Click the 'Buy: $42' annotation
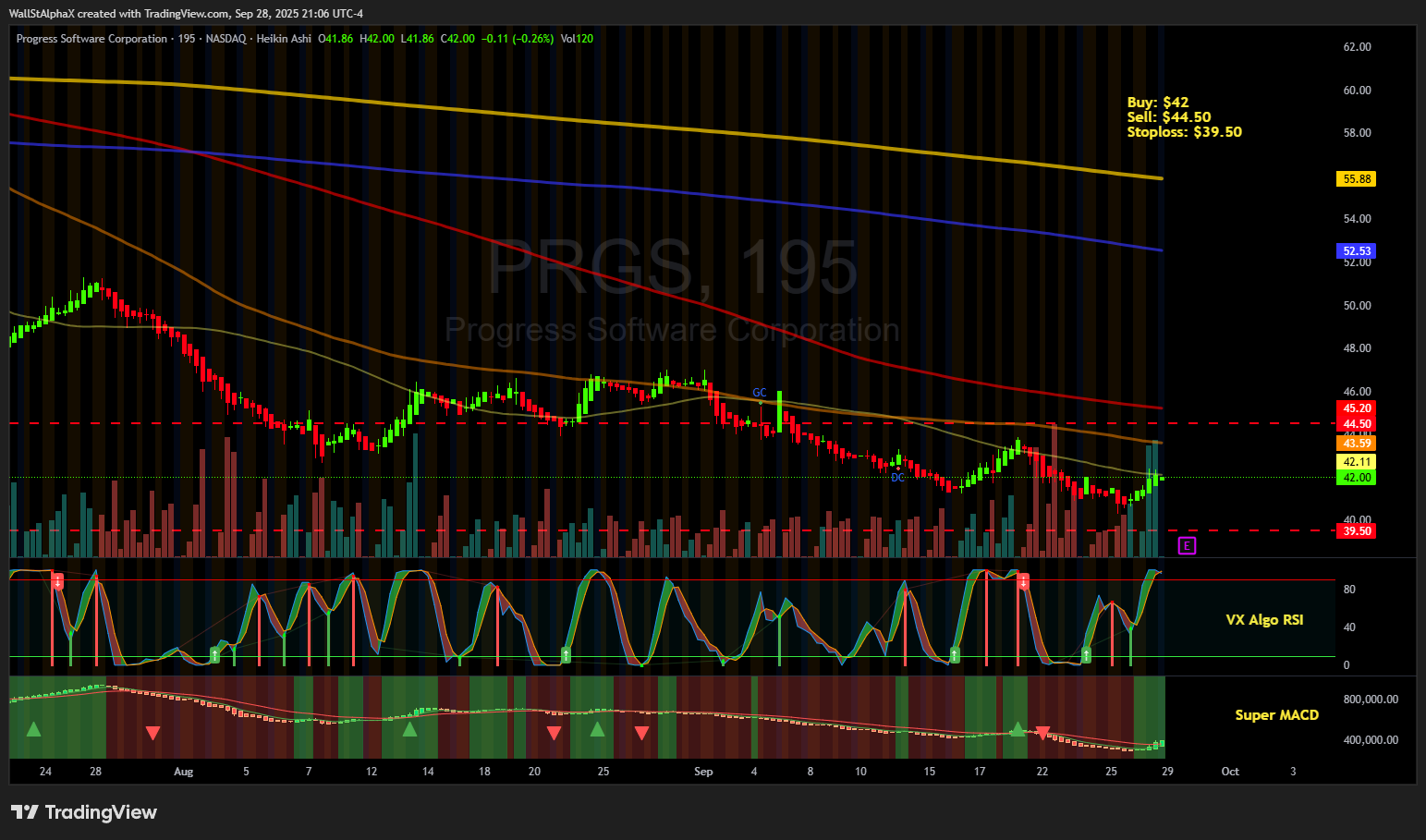 pos(1158,103)
